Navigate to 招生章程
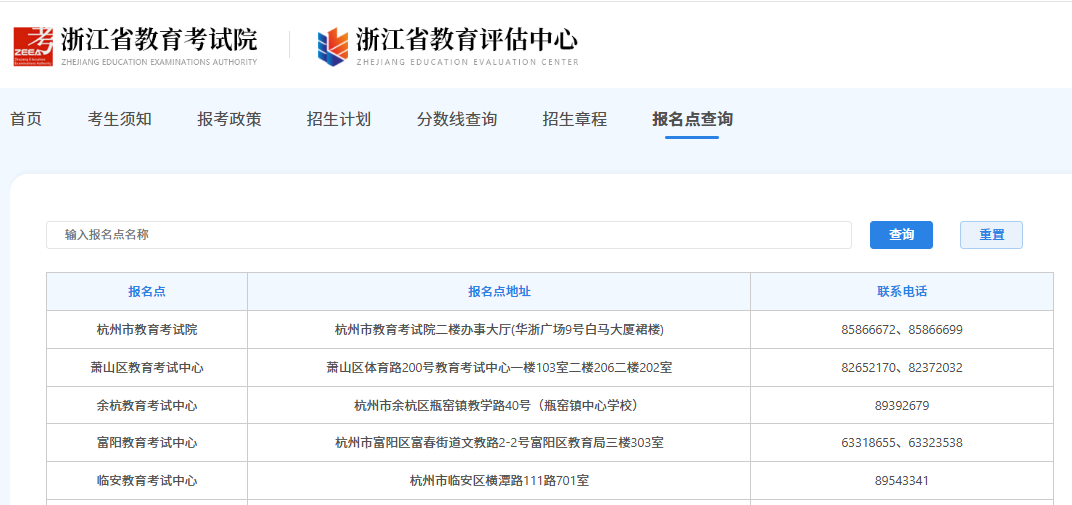The height and width of the screenshot is (505, 1072). tap(574, 120)
